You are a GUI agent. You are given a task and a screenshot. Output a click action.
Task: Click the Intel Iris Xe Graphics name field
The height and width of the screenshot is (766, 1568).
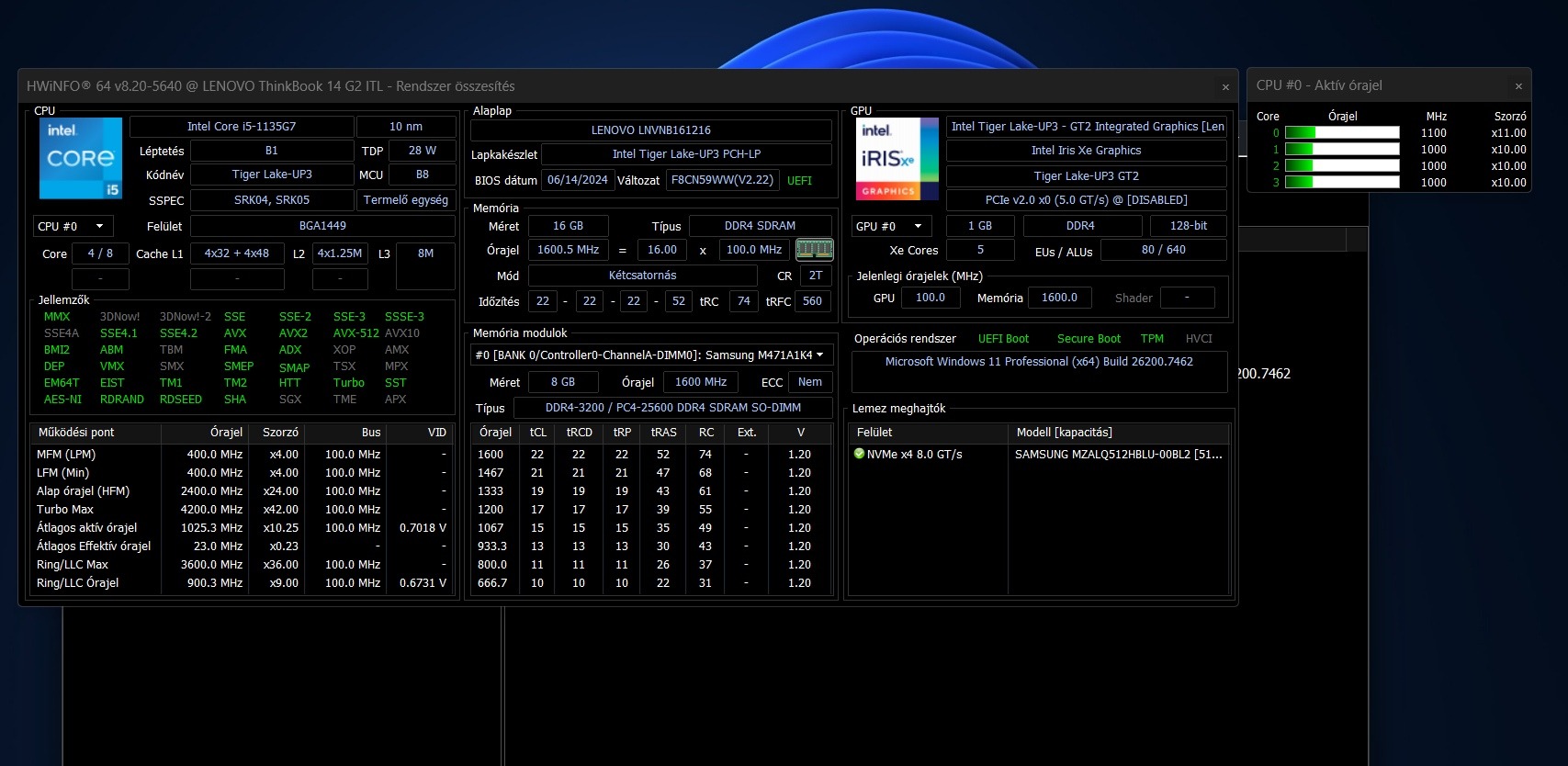1086,151
